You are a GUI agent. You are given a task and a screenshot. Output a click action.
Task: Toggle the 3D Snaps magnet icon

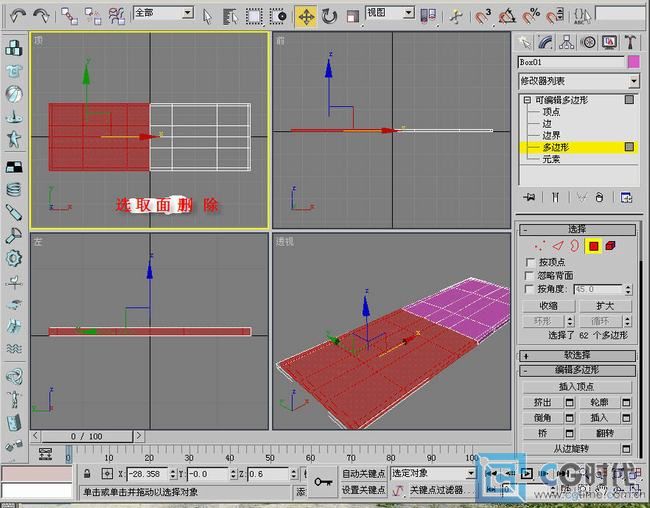(483, 17)
